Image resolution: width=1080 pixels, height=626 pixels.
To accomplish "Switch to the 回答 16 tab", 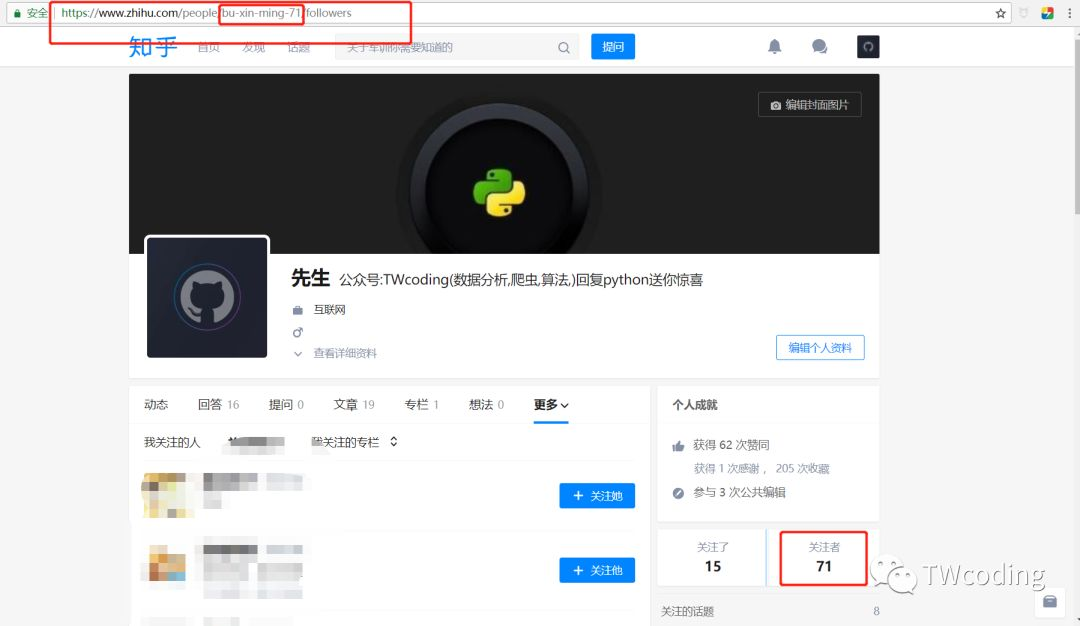I will coord(218,405).
